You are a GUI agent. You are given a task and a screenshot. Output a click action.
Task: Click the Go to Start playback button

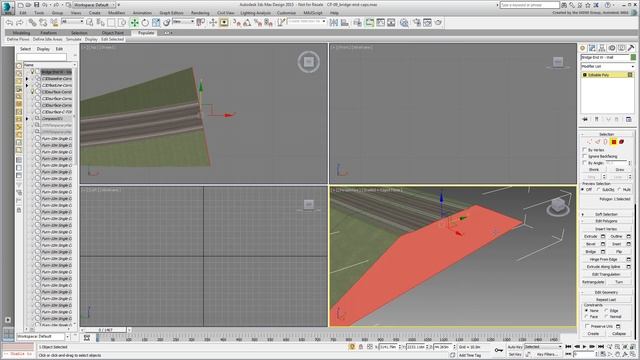tap(568, 347)
